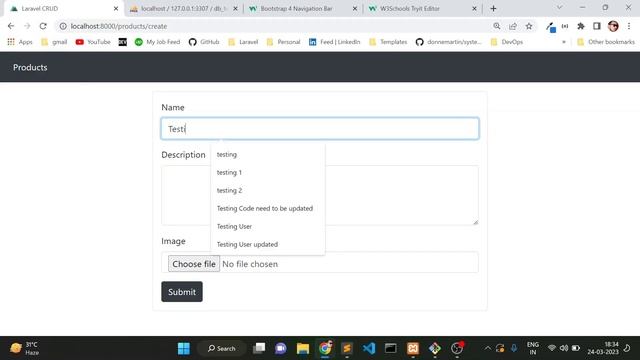Open the Apps bookmarks shortcut
The image size is (640, 360).
(20, 42)
